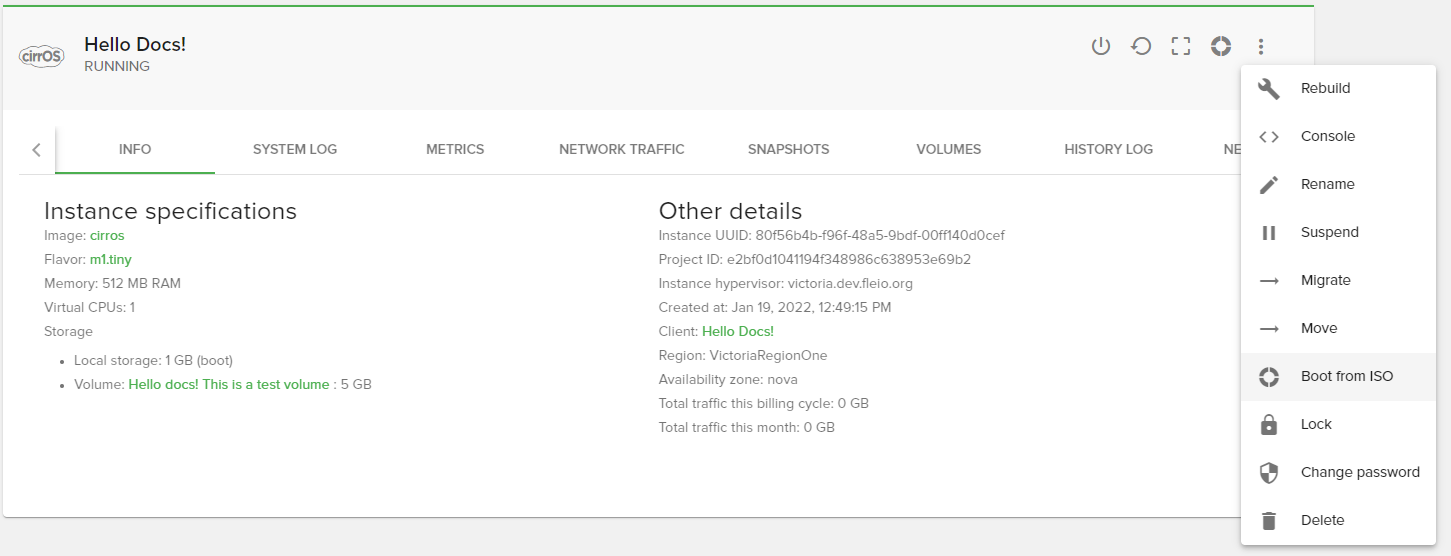Open the fullscreen console icon
Screen dimensions: 1451x556
tap(1181, 46)
